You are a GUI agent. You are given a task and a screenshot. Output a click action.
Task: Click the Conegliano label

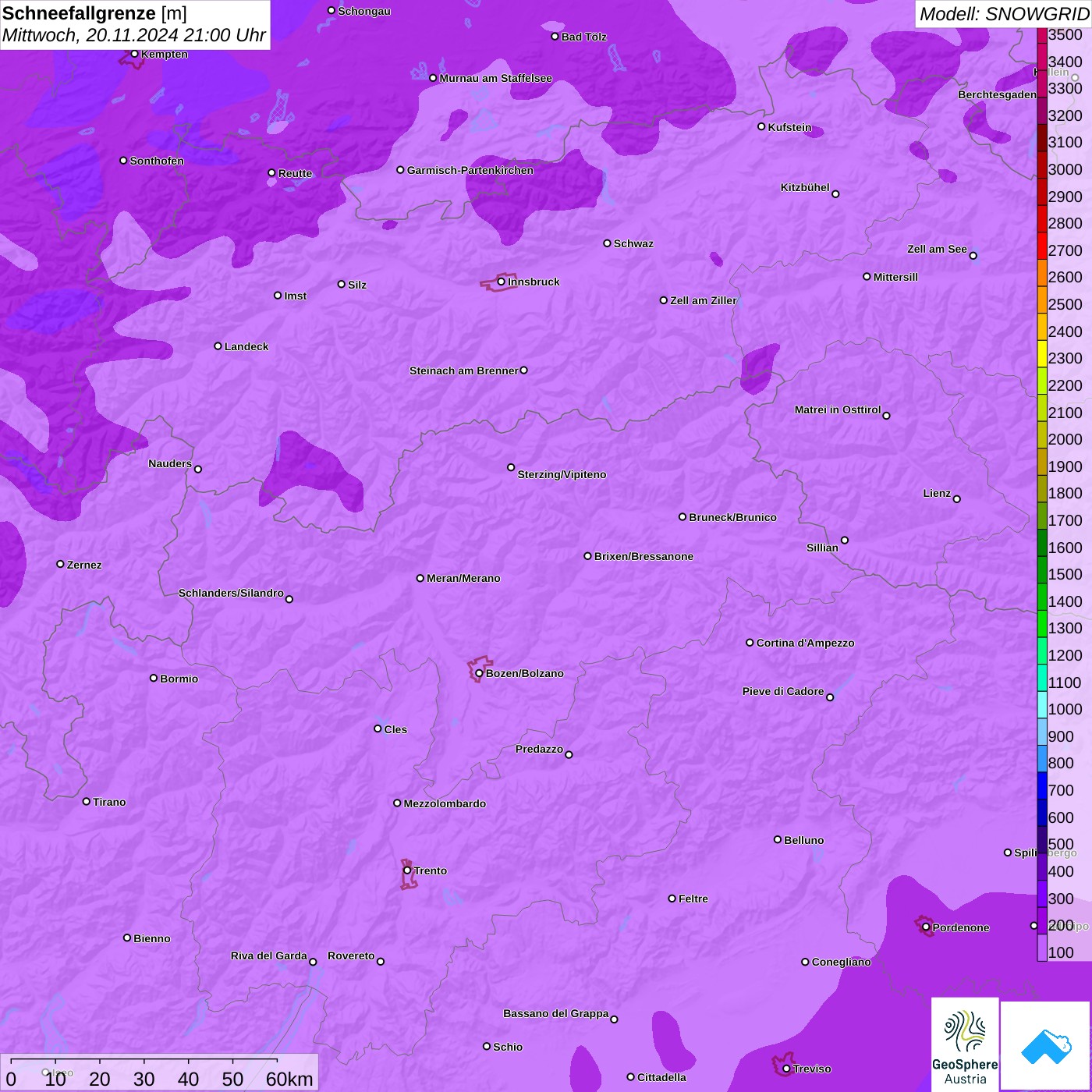(841, 962)
